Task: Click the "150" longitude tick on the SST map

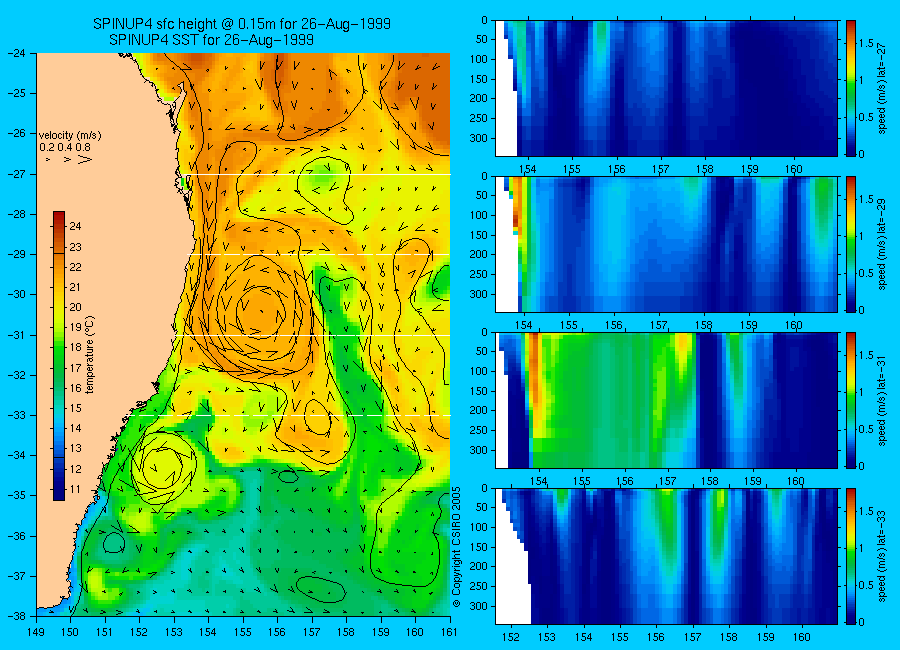Action: pos(71,632)
